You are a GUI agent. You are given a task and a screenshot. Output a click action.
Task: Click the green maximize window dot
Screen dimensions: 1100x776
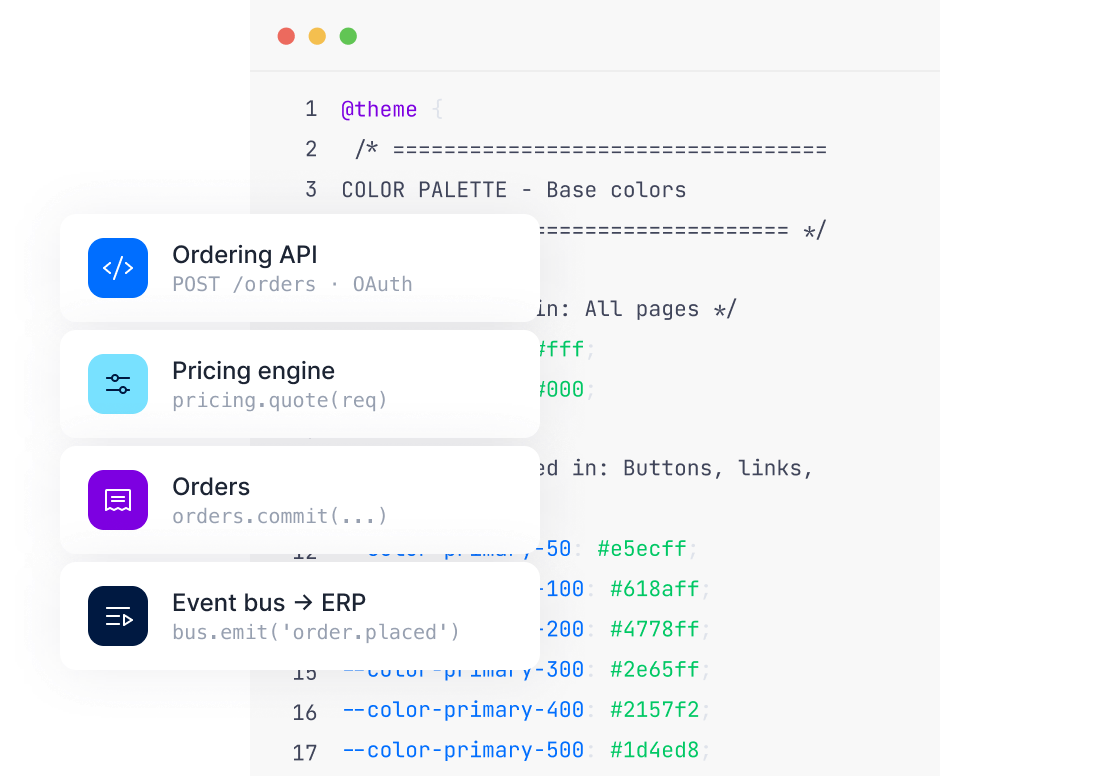click(348, 36)
